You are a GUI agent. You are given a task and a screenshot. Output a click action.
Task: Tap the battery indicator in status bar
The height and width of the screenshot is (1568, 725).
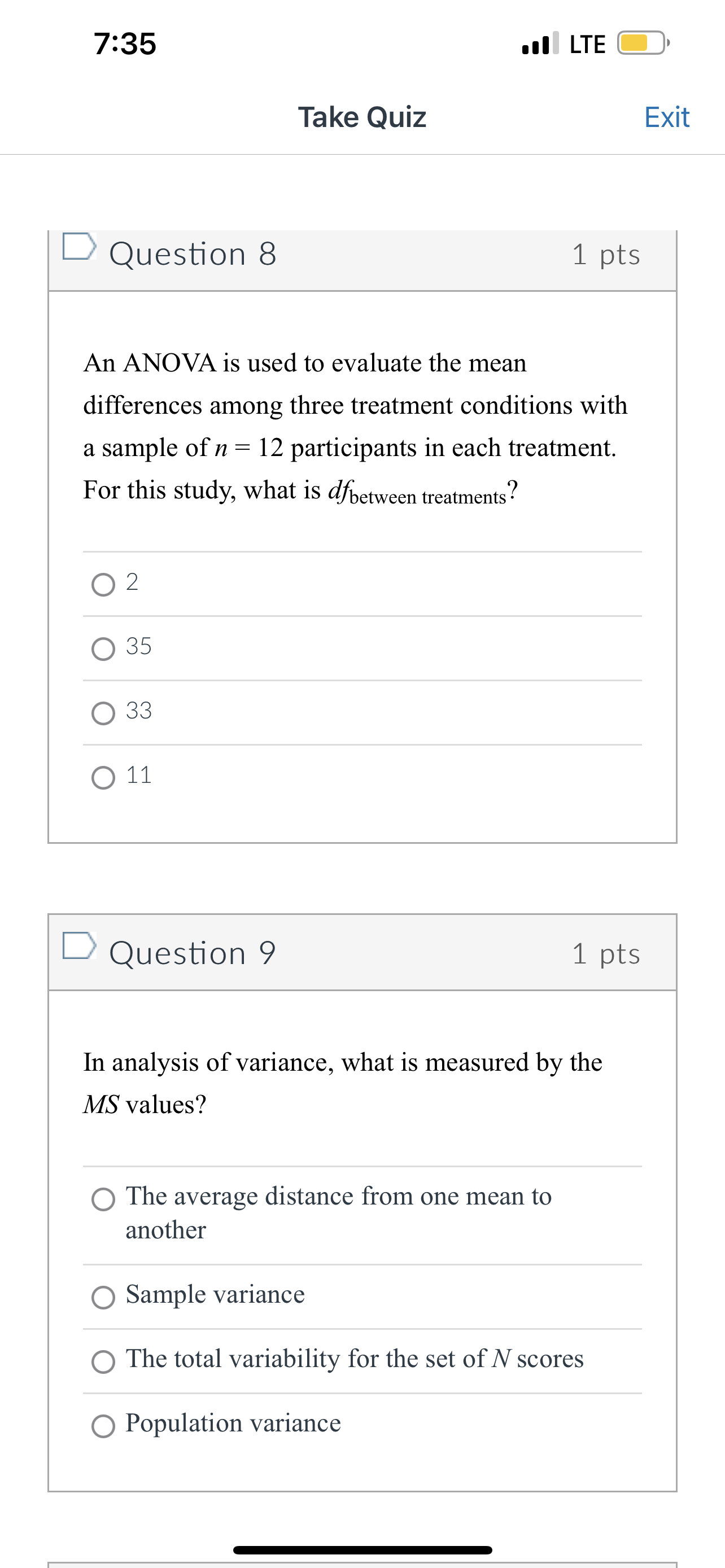(x=640, y=42)
